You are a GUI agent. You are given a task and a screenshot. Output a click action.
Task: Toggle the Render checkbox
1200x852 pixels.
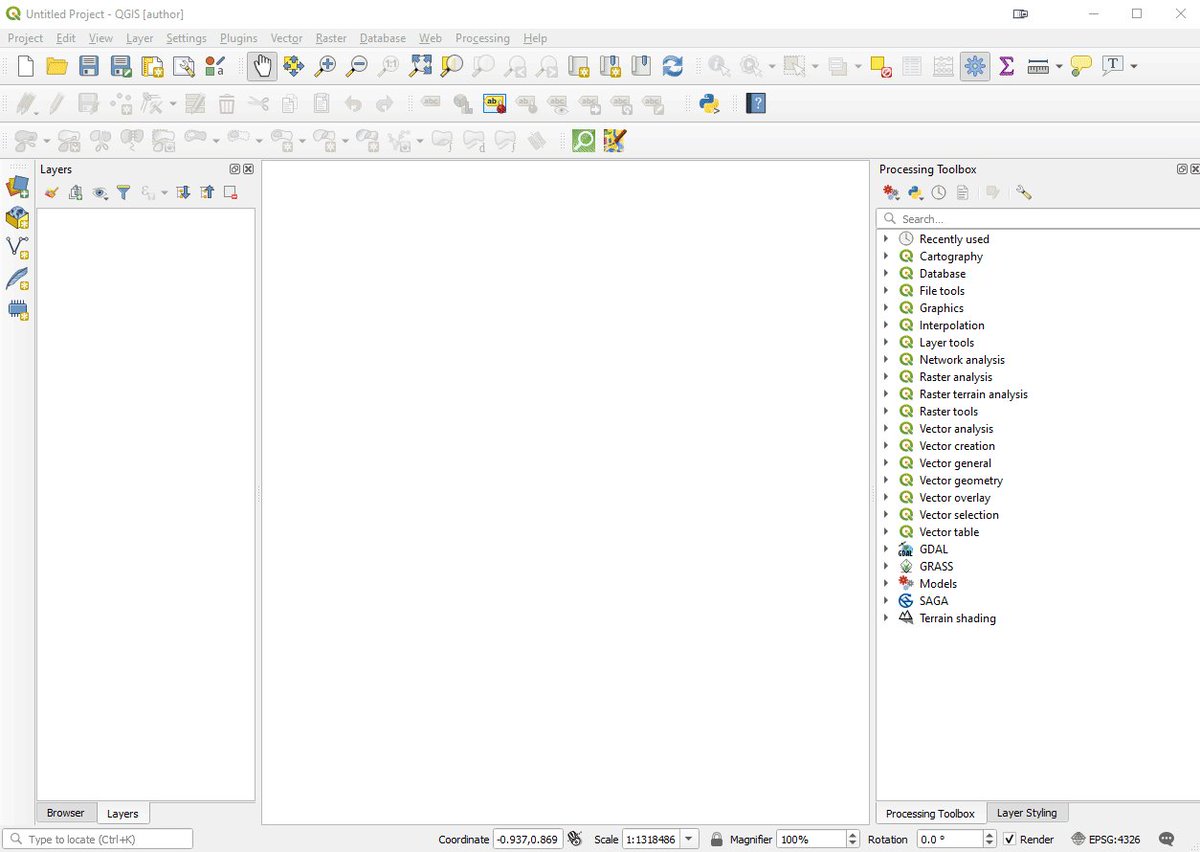click(1010, 839)
